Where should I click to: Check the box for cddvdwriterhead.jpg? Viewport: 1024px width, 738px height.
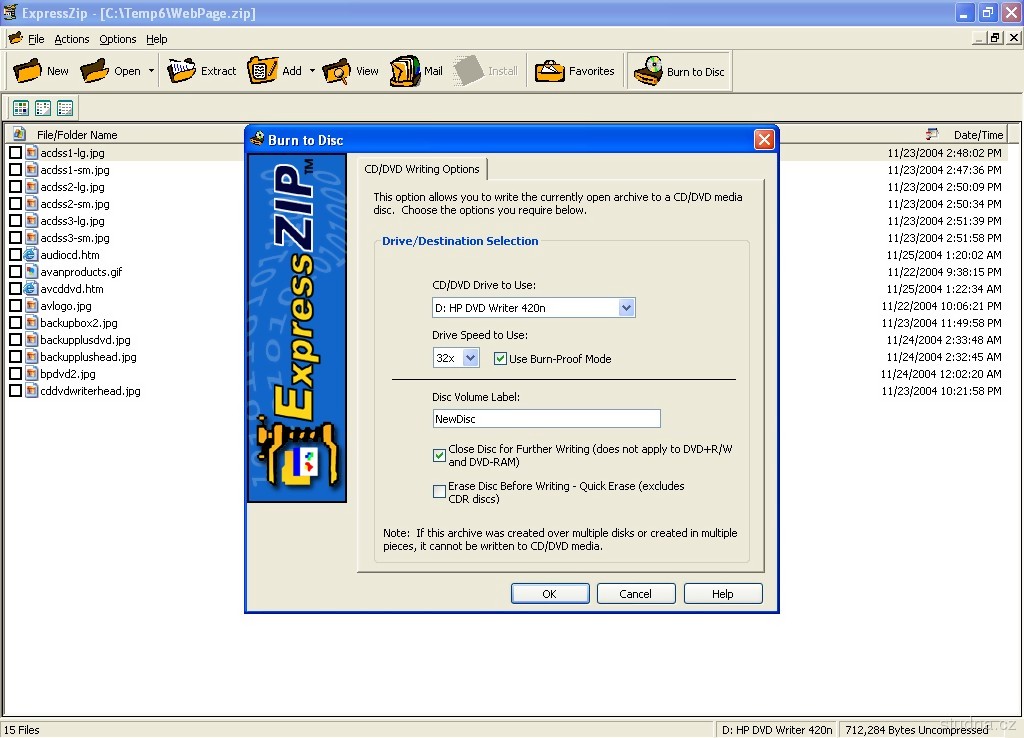(16, 391)
